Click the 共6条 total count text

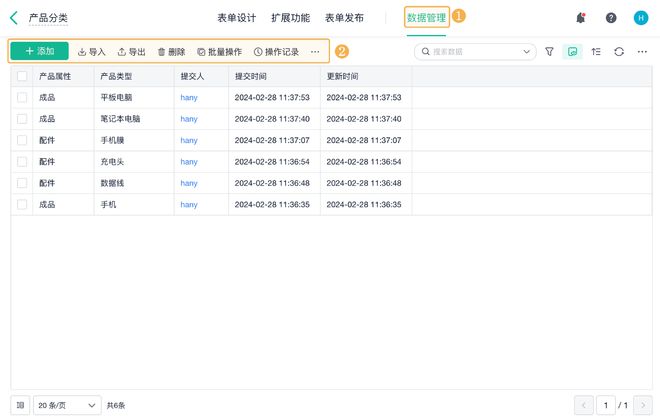[x=116, y=405]
